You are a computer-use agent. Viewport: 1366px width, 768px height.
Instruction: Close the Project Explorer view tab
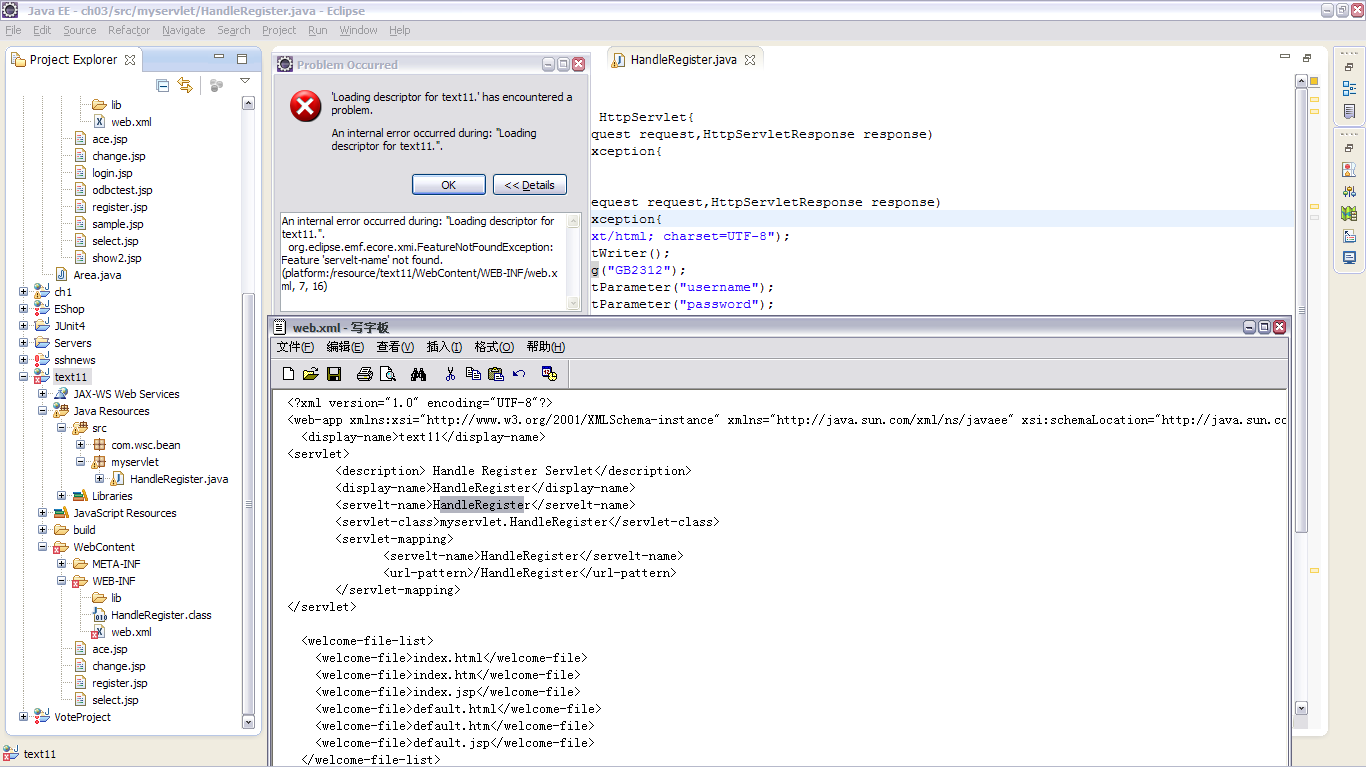pos(130,60)
